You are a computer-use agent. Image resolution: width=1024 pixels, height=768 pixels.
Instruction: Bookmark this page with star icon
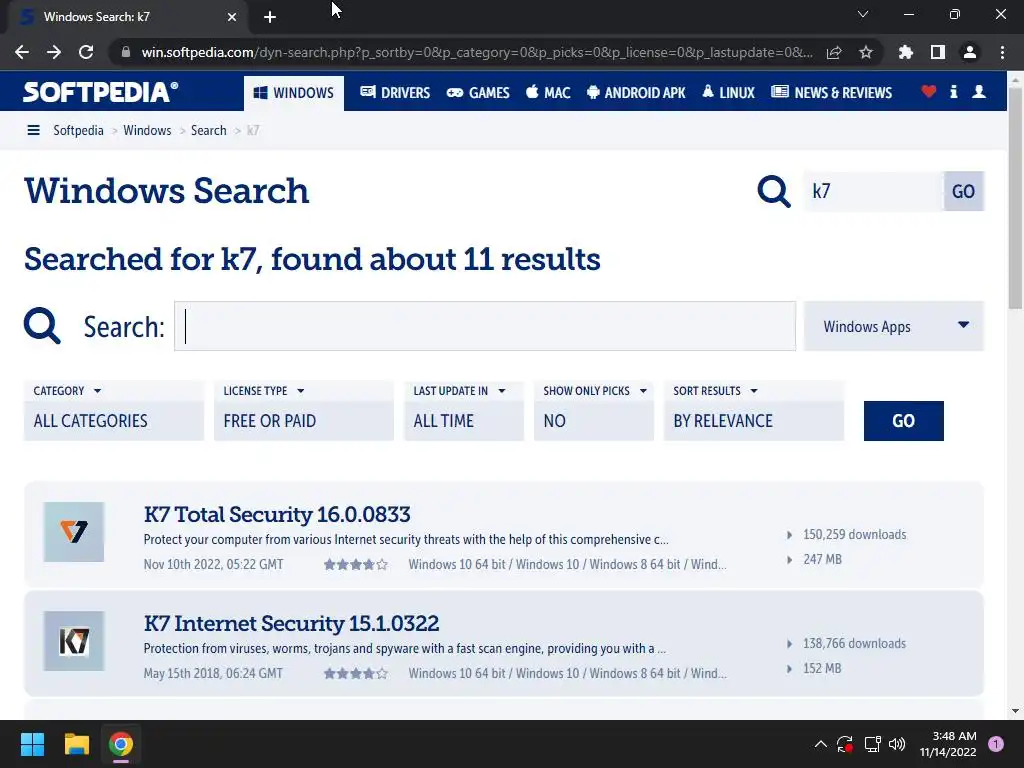point(866,52)
